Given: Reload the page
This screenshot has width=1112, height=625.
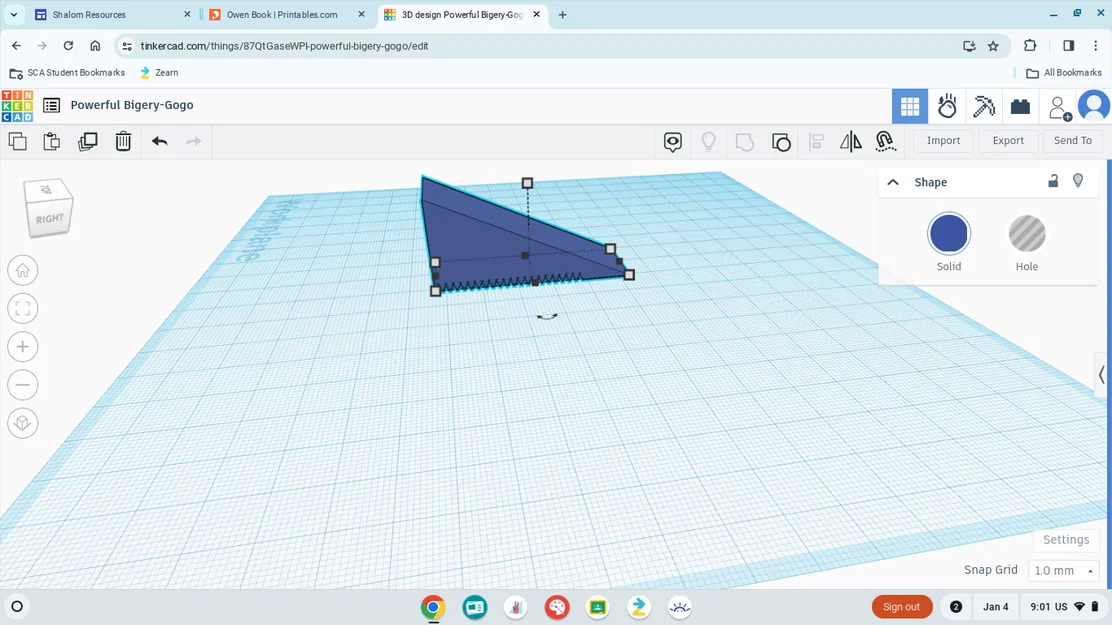Looking at the screenshot, I should click(68, 45).
